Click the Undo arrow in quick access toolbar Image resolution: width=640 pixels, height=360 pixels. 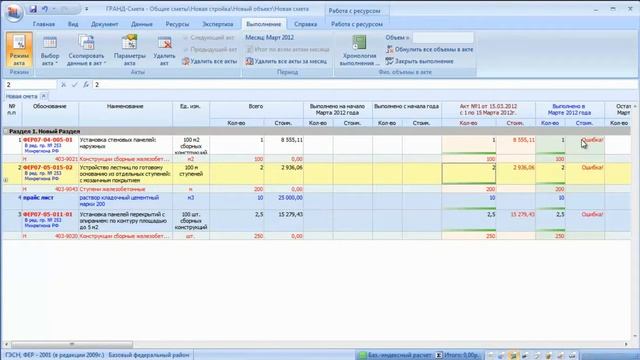pyautogui.click(x=44, y=9)
